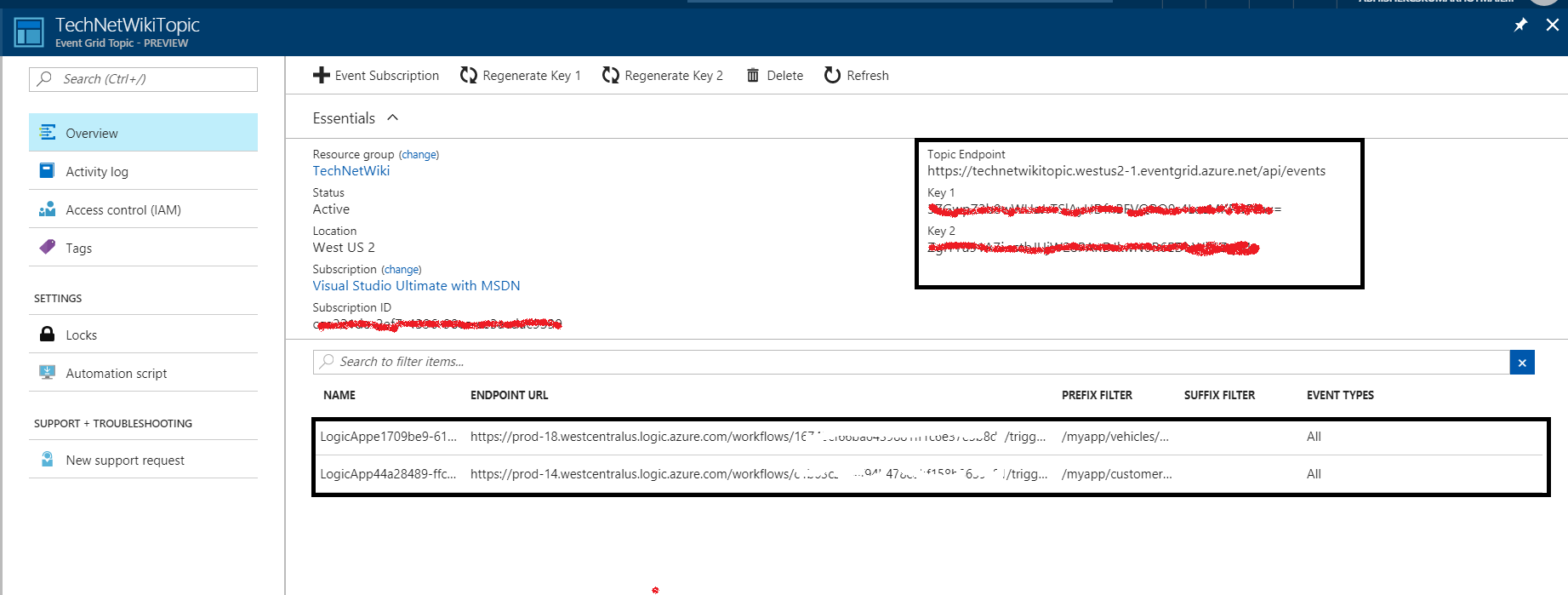This screenshot has width=1568, height=595.
Task: Click the Active status value
Action: click(x=331, y=209)
